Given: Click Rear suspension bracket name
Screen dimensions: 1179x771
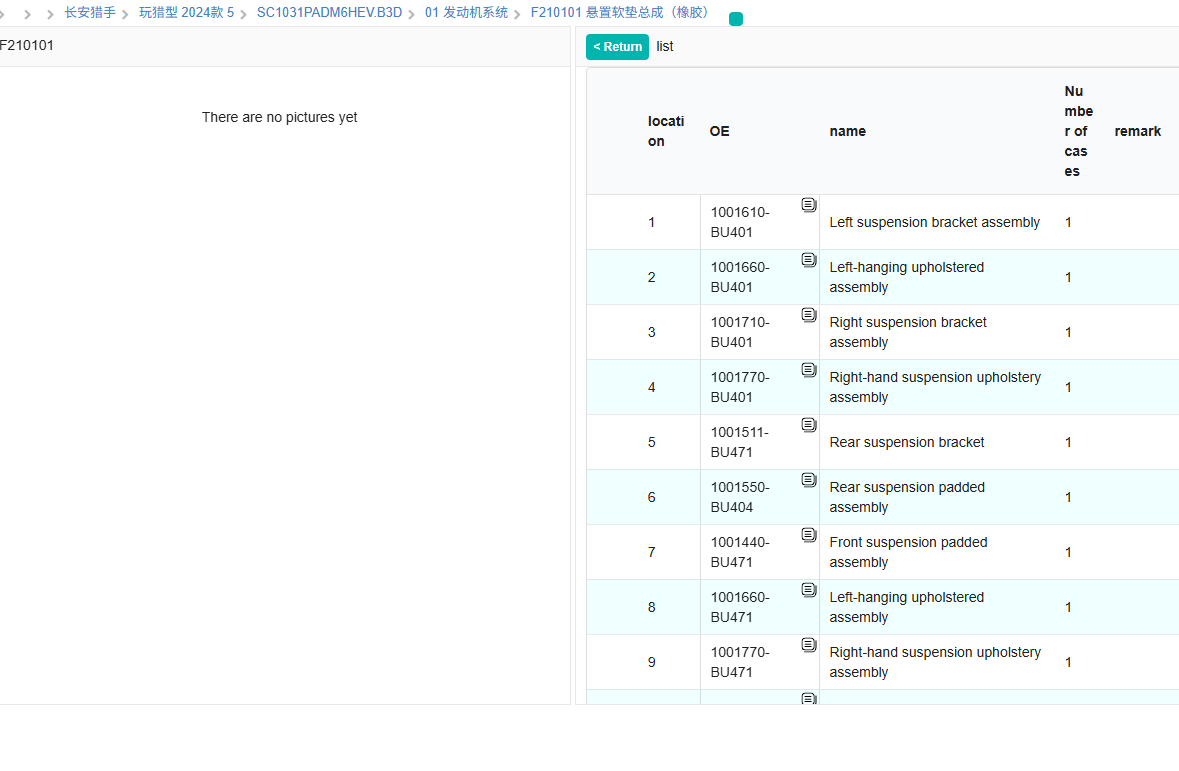Looking at the screenshot, I should tap(907, 442).
